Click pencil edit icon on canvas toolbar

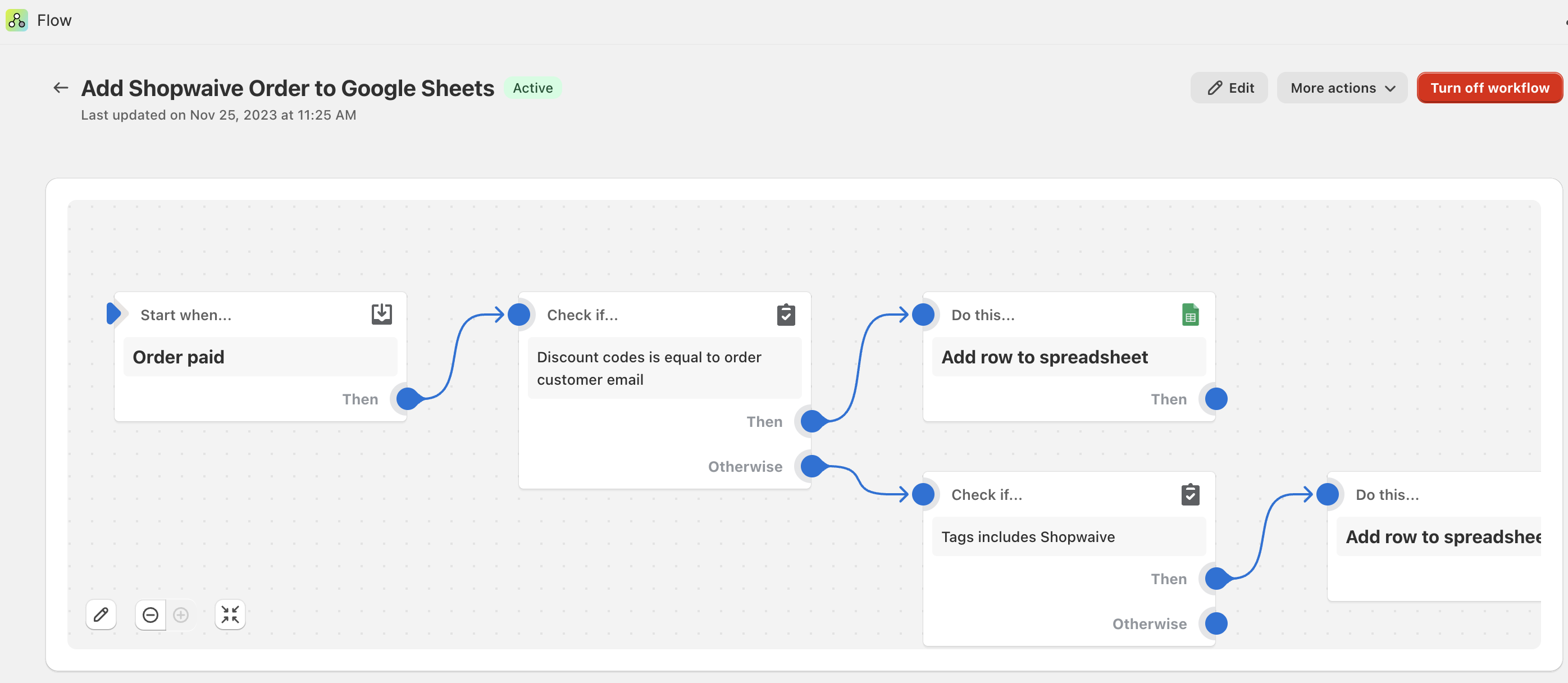[x=101, y=615]
